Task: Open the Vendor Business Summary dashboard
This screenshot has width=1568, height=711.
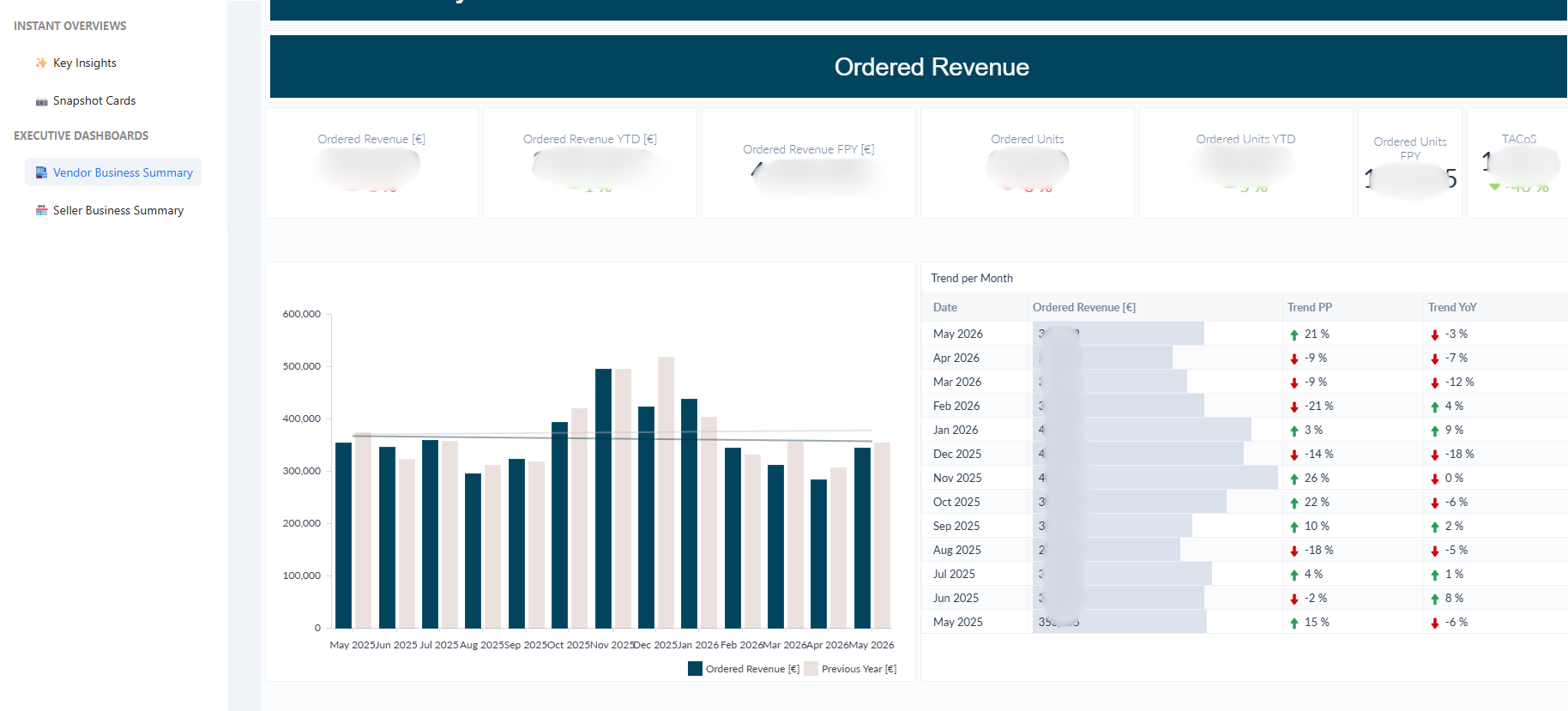Action: click(x=113, y=172)
